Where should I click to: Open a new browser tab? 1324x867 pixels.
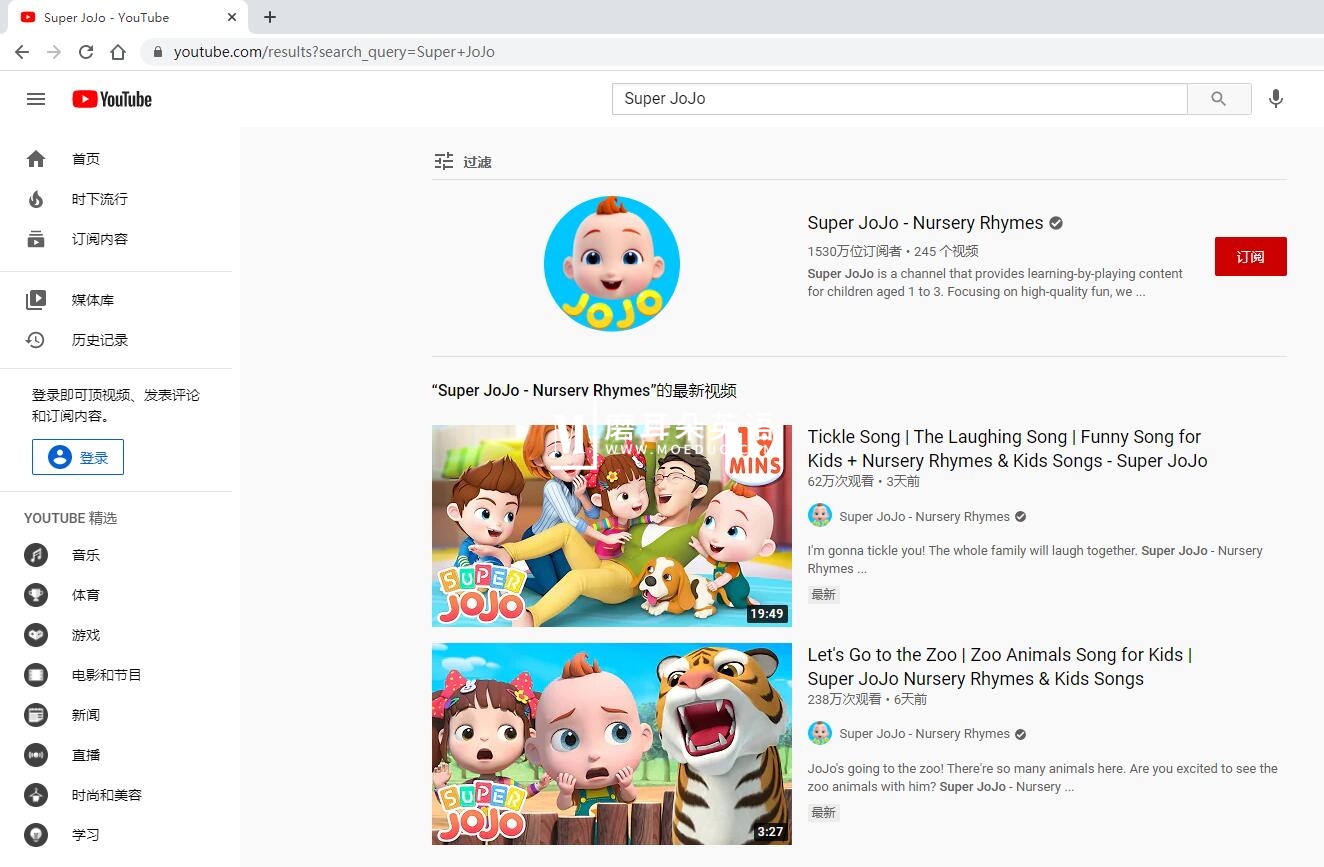tap(270, 17)
